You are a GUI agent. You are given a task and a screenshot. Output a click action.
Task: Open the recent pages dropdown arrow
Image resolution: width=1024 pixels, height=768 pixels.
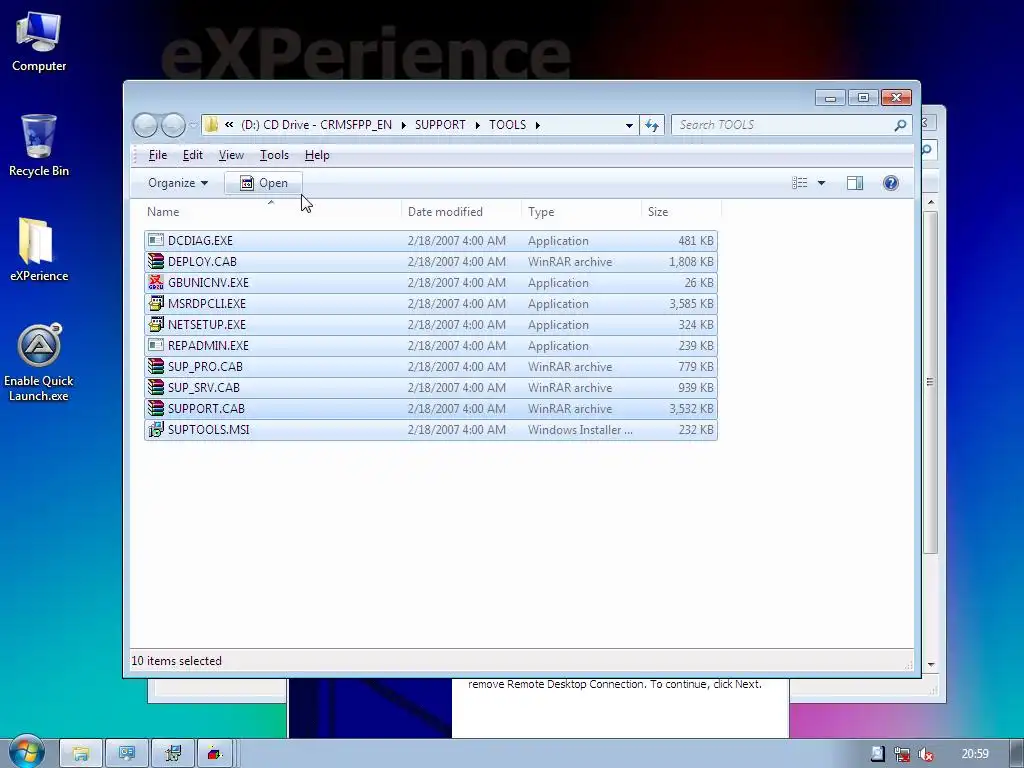(x=193, y=125)
